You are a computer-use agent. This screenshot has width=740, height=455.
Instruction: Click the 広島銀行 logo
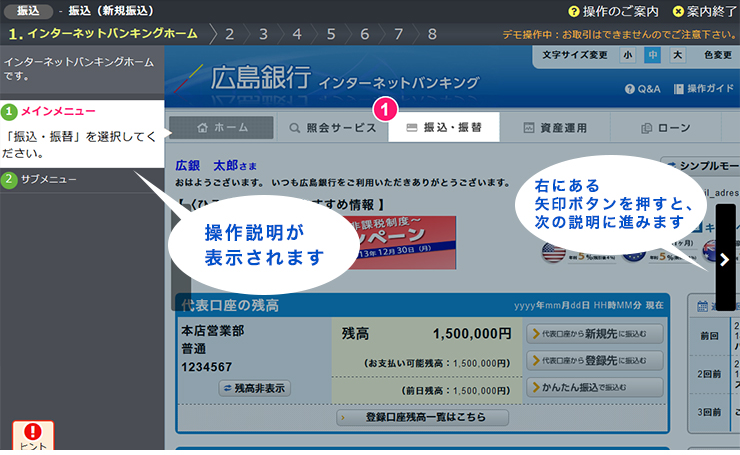point(261,78)
